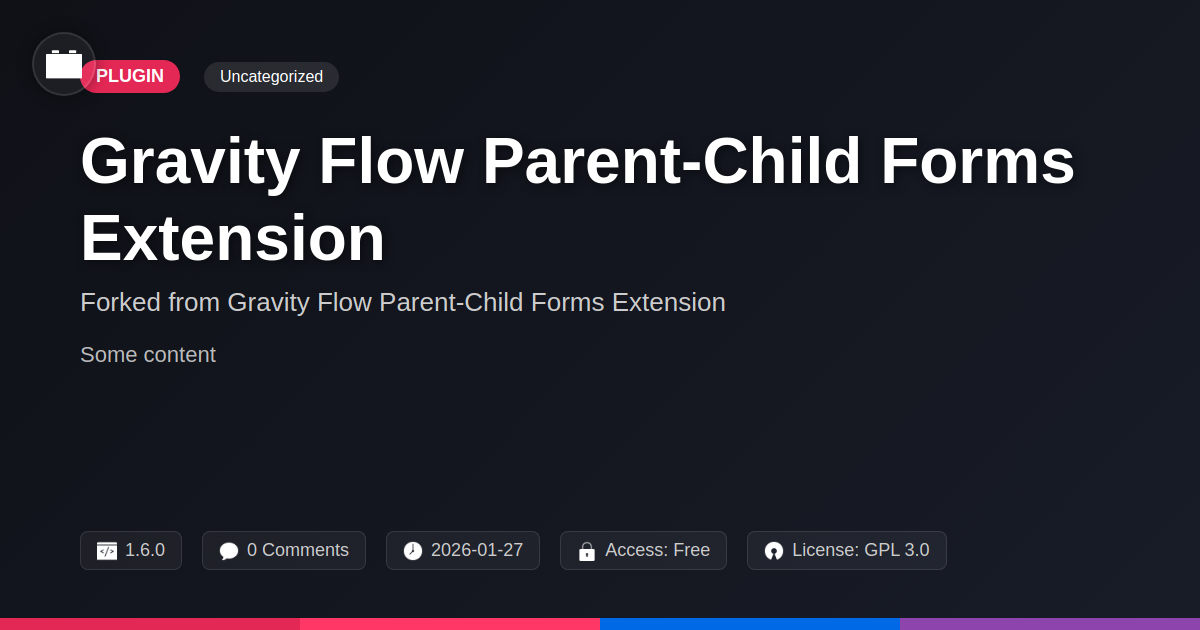This screenshot has width=1200, height=630.
Task: Click the comments speech bubble icon
Action: point(229,551)
